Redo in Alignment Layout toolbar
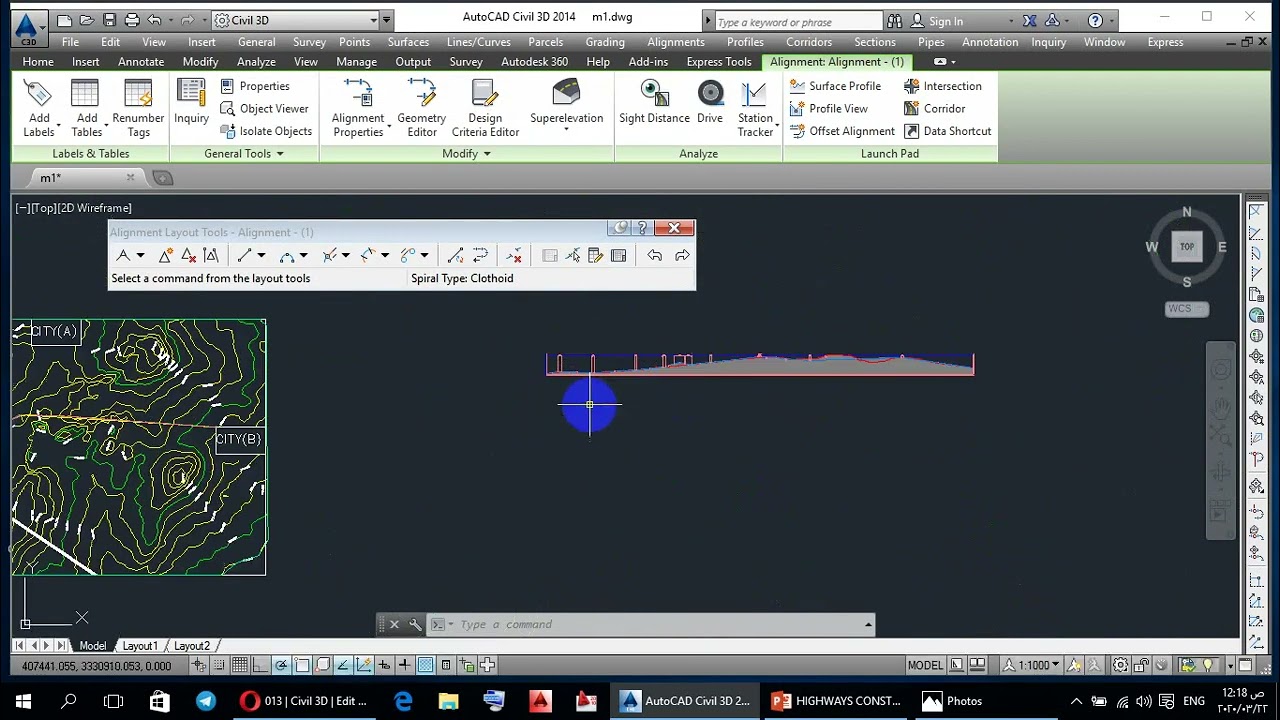 [x=682, y=256]
